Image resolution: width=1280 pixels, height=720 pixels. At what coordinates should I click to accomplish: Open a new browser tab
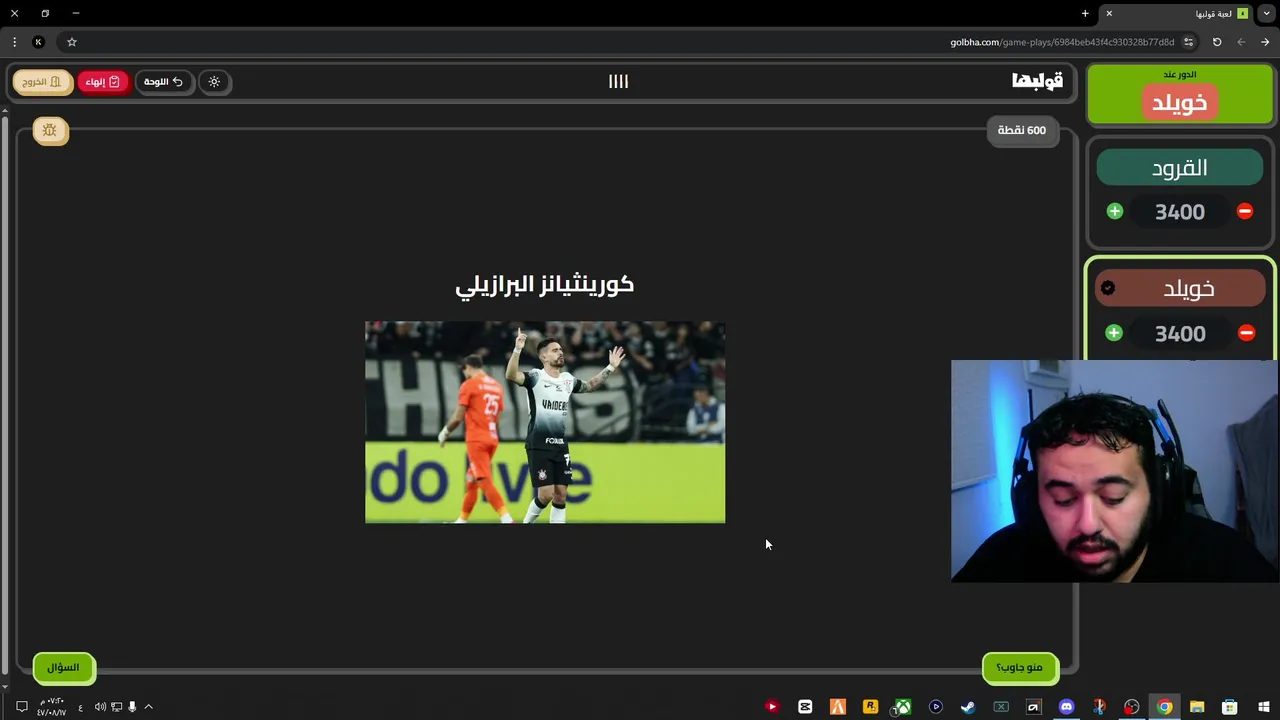click(1085, 13)
